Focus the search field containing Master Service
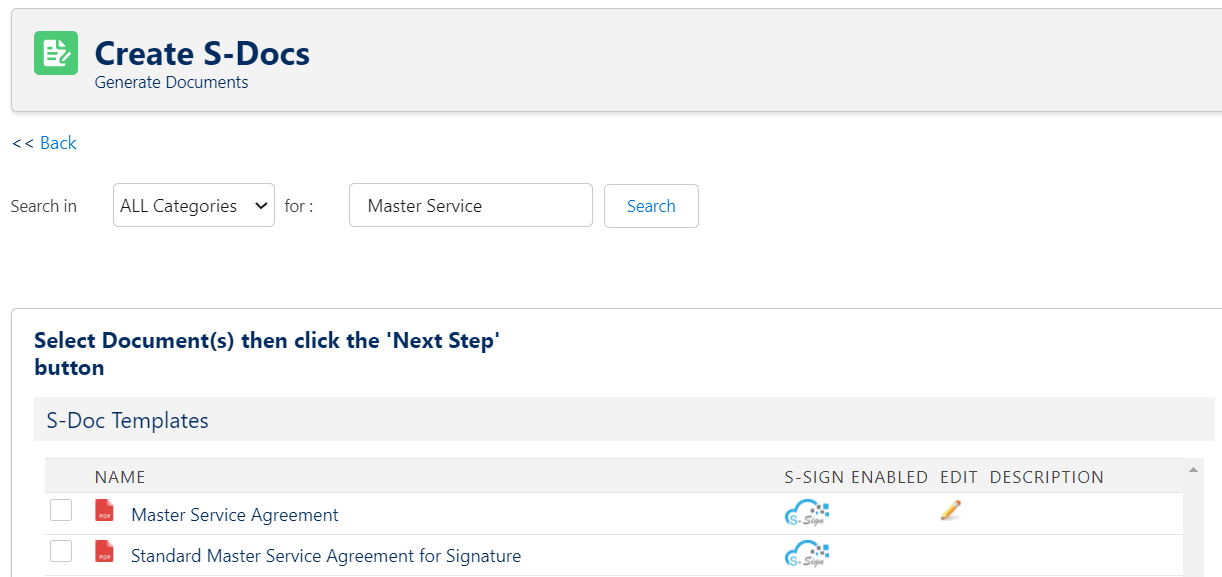This screenshot has width=1222, height=577. (x=471, y=205)
